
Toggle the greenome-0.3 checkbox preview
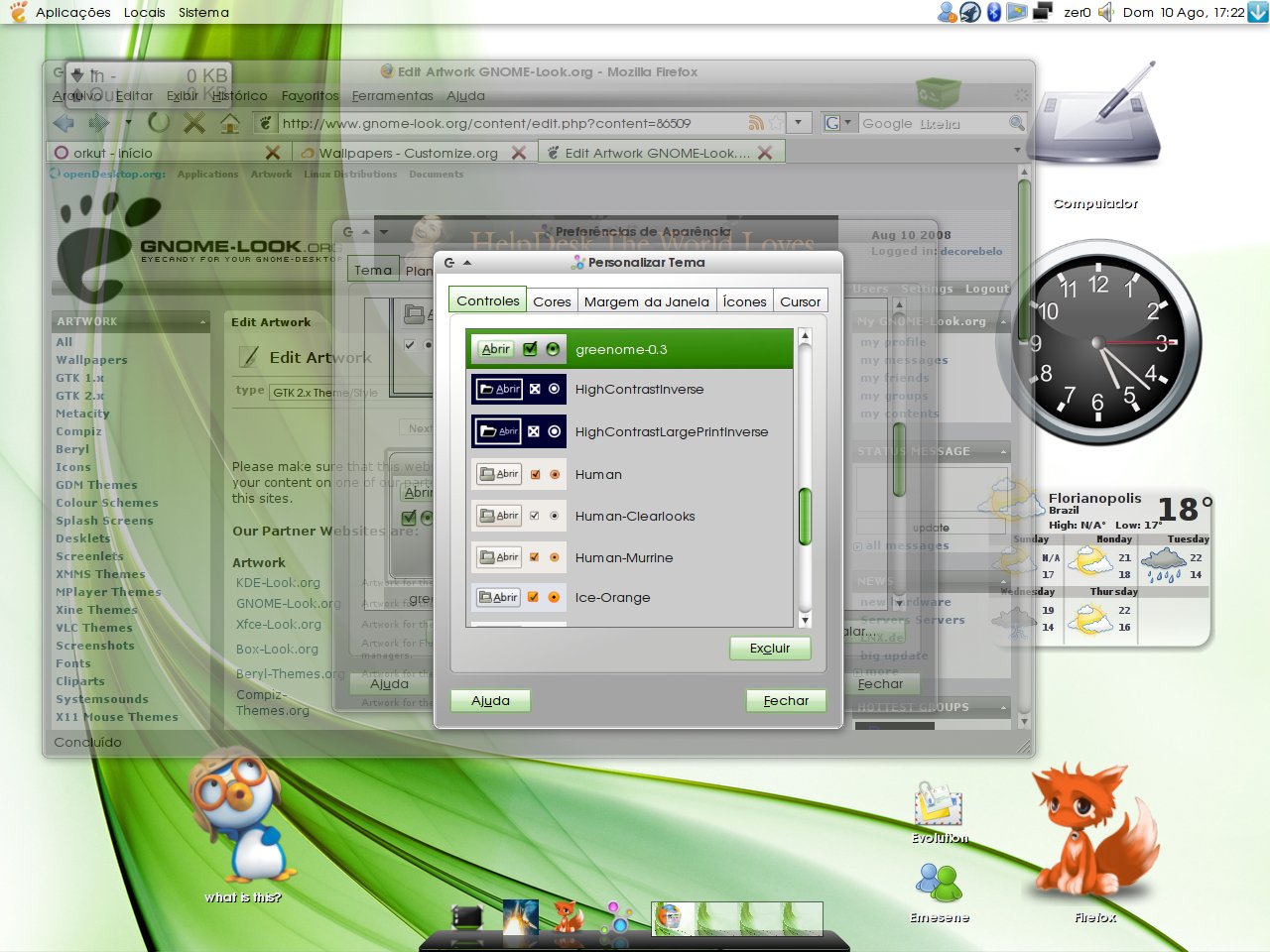click(530, 349)
